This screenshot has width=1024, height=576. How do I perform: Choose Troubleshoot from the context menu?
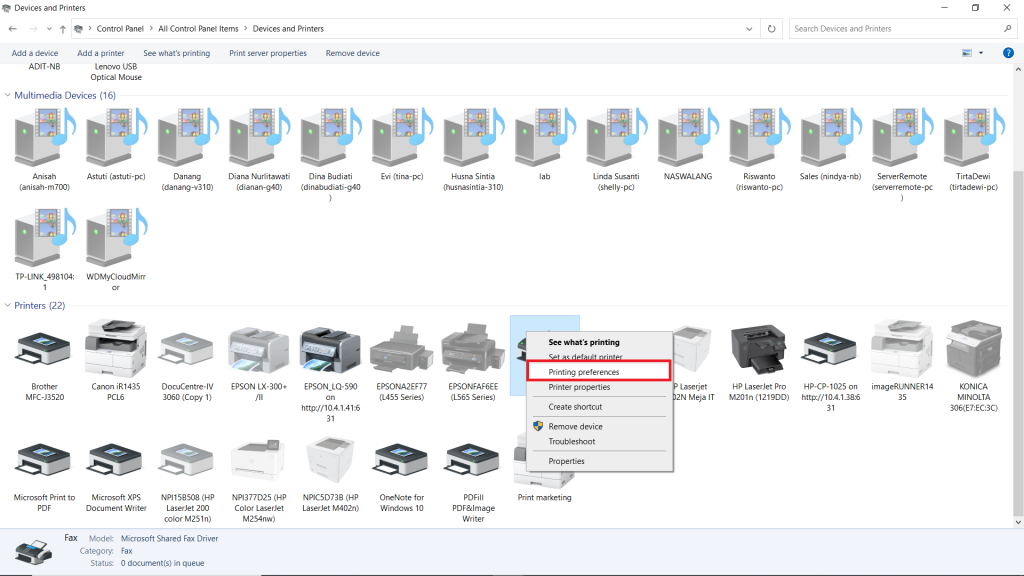click(572, 441)
